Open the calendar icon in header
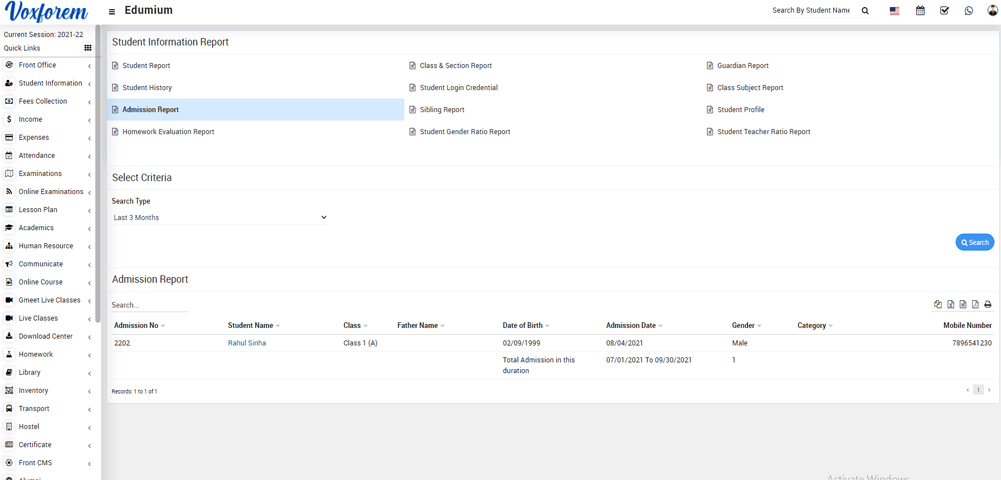Viewport: 1001px width, 480px height. tap(920, 11)
